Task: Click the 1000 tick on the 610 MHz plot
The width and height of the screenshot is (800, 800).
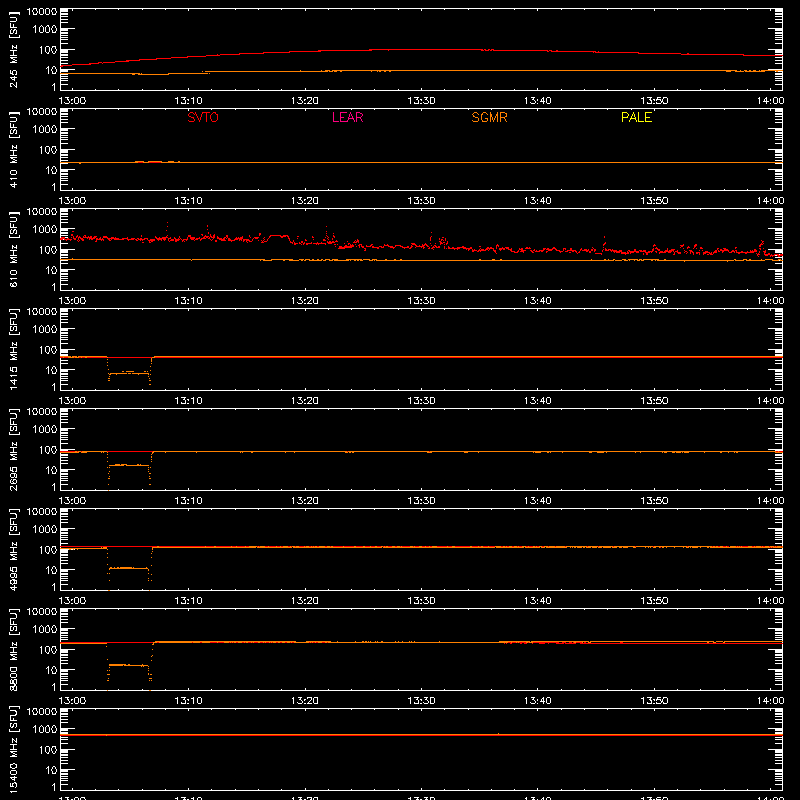Action: [45, 230]
